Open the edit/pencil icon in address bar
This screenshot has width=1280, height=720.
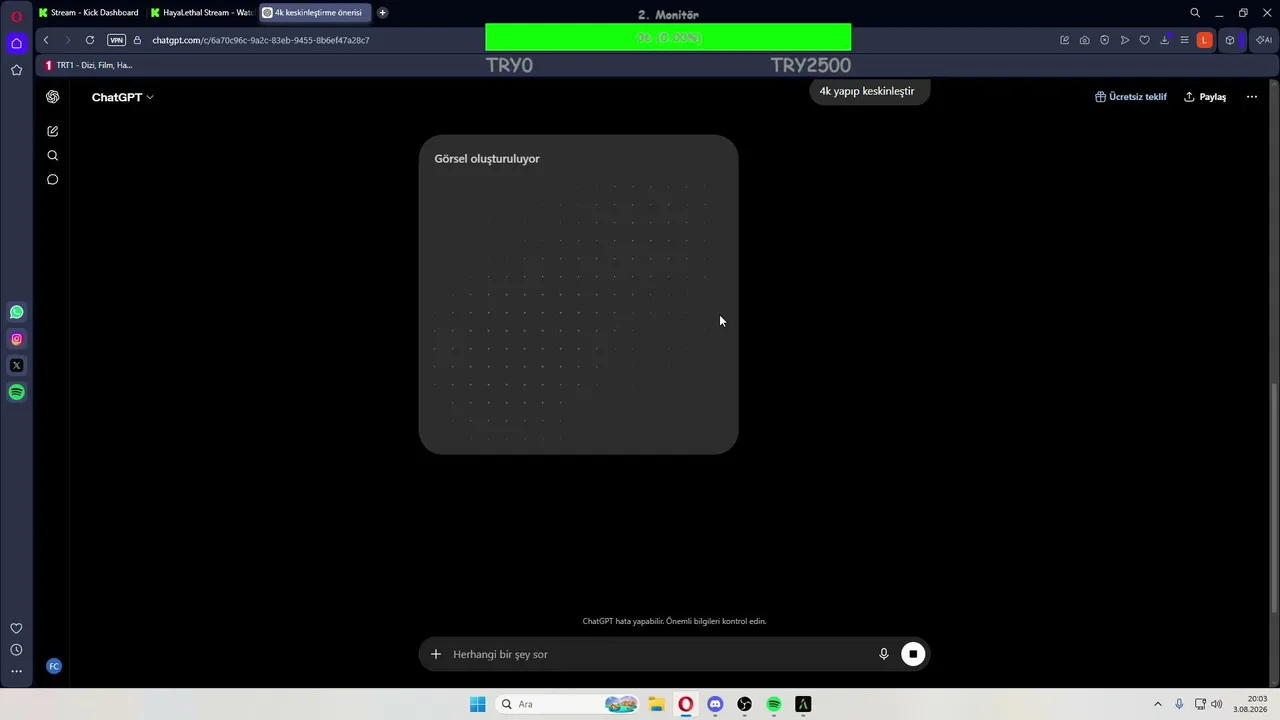pos(1065,40)
